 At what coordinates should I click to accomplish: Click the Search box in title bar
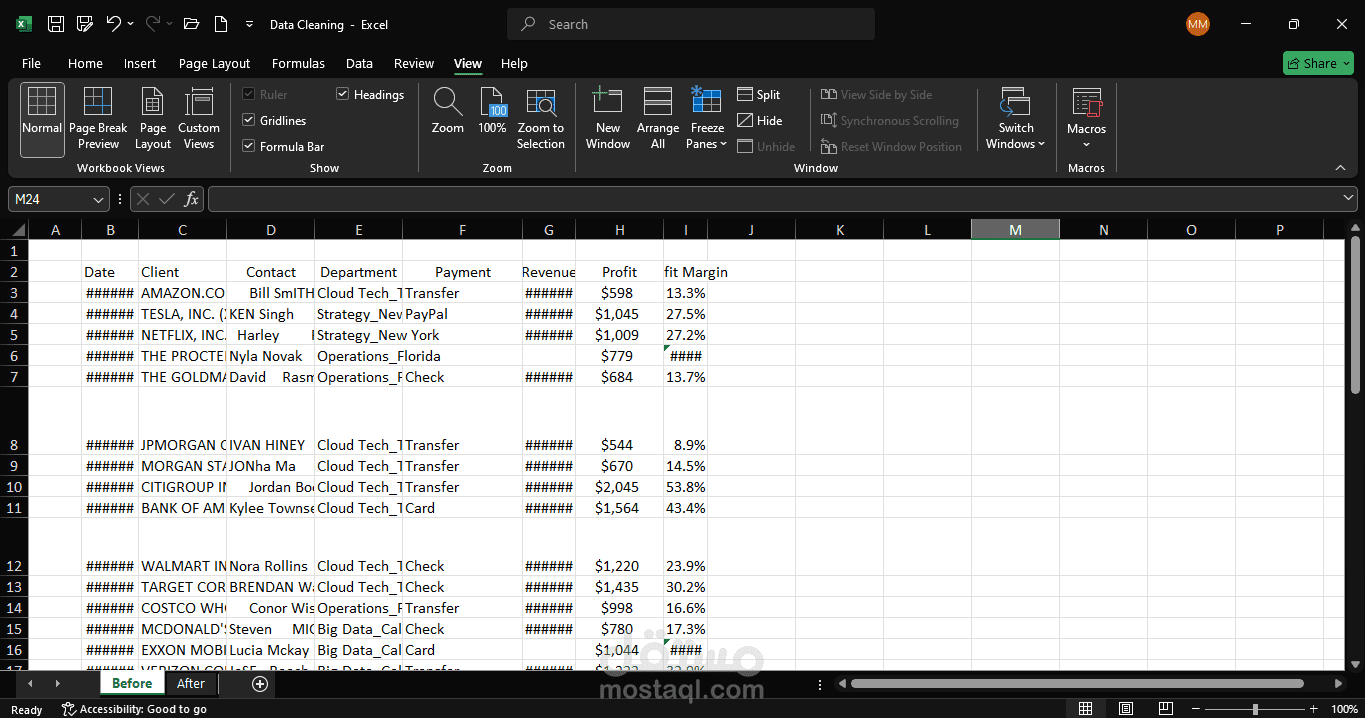691,24
